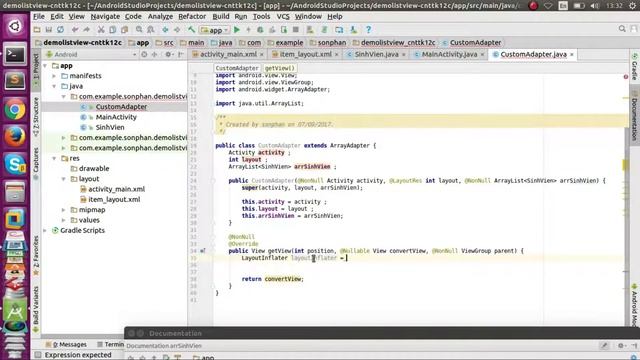This screenshot has height=360, width=640.
Task: Collapse the java folder node
Action: 54,86
